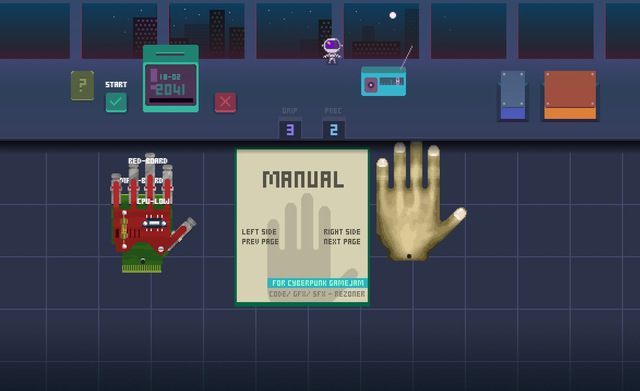Click the green connector base of robotic hand
The height and width of the screenshot is (391, 640).
pos(142,261)
